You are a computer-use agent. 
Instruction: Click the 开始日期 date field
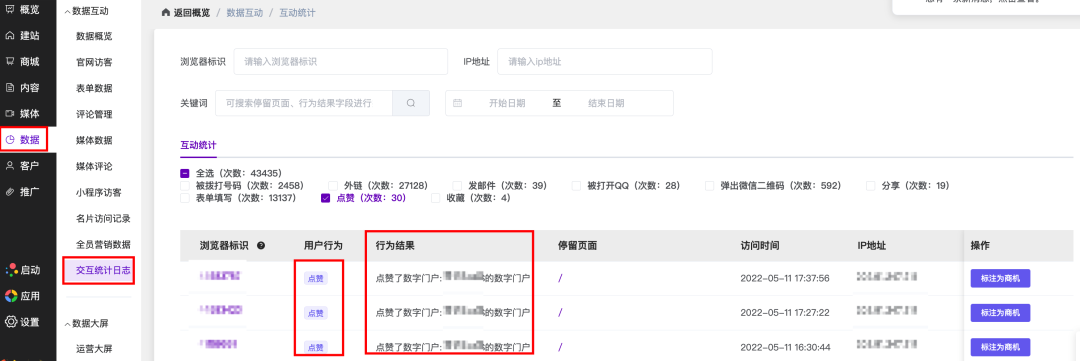[507, 103]
